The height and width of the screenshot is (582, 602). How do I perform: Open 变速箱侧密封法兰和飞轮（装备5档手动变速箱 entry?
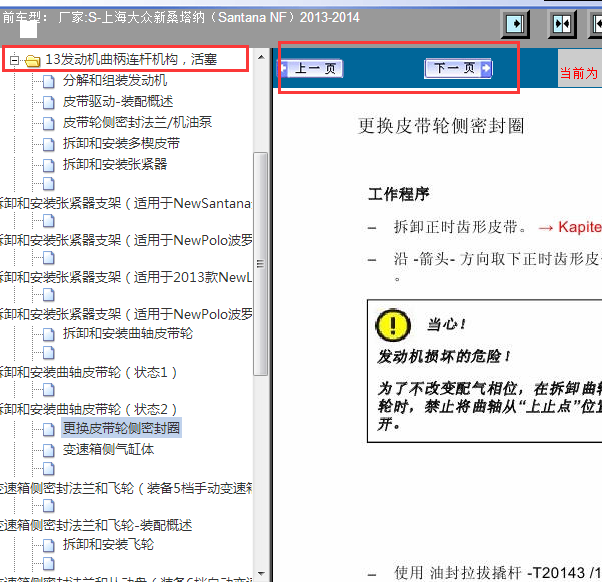click(x=126, y=488)
